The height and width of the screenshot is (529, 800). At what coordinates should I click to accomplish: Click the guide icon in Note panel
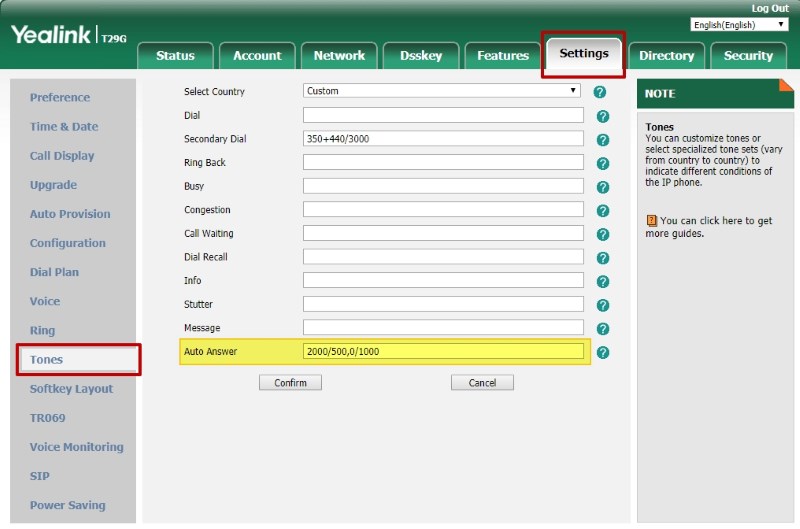pos(652,220)
